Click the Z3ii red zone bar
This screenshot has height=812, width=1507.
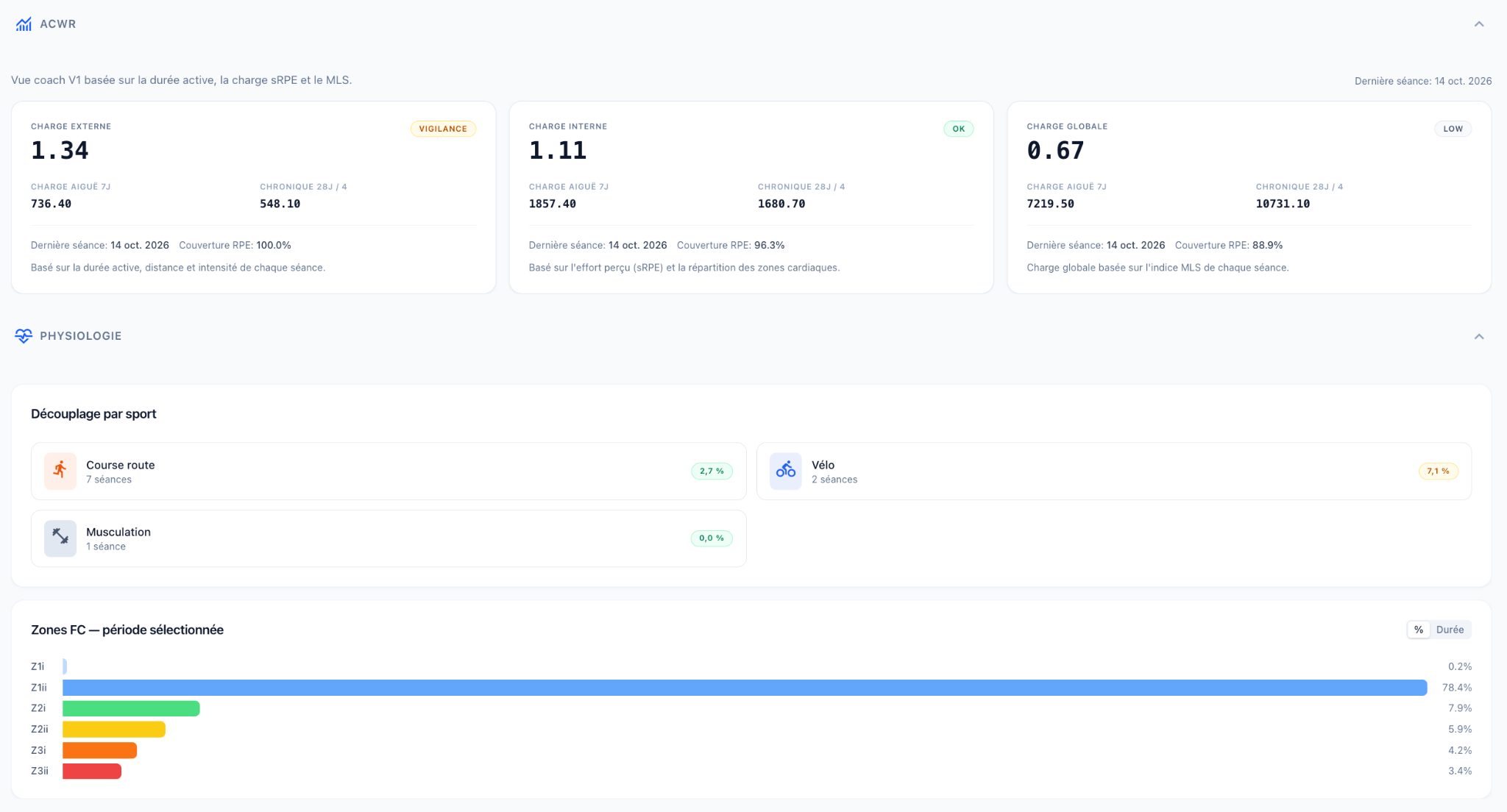pyautogui.click(x=92, y=771)
